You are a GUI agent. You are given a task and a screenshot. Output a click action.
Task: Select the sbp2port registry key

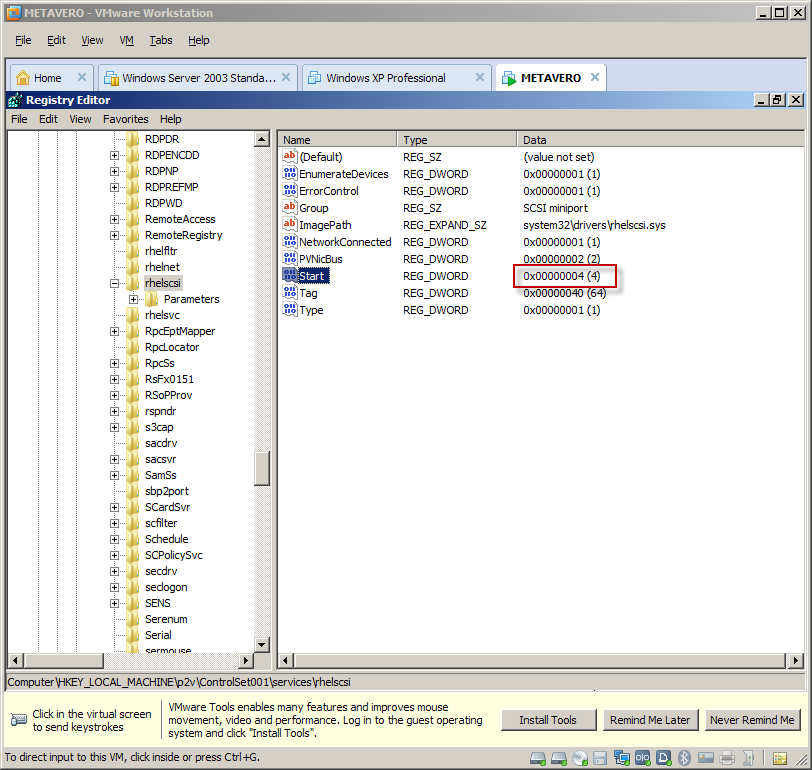[x=167, y=491]
